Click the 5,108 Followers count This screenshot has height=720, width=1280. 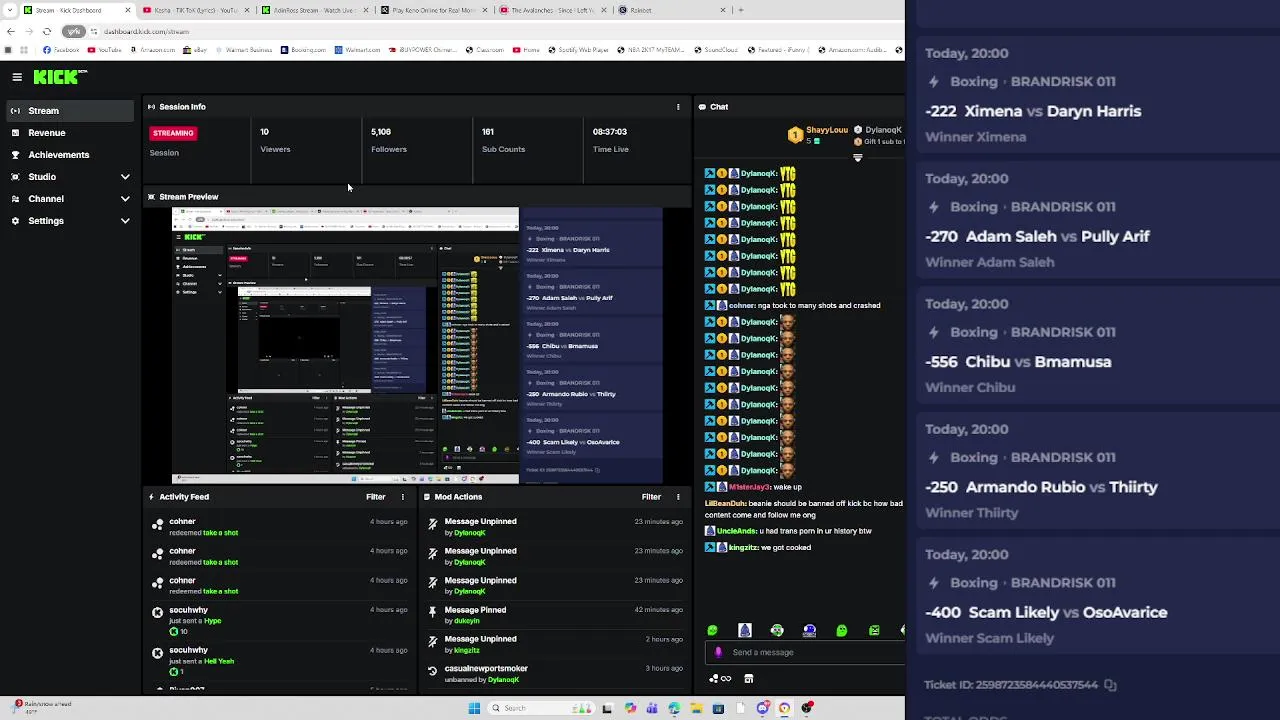pyautogui.click(x=381, y=132)
